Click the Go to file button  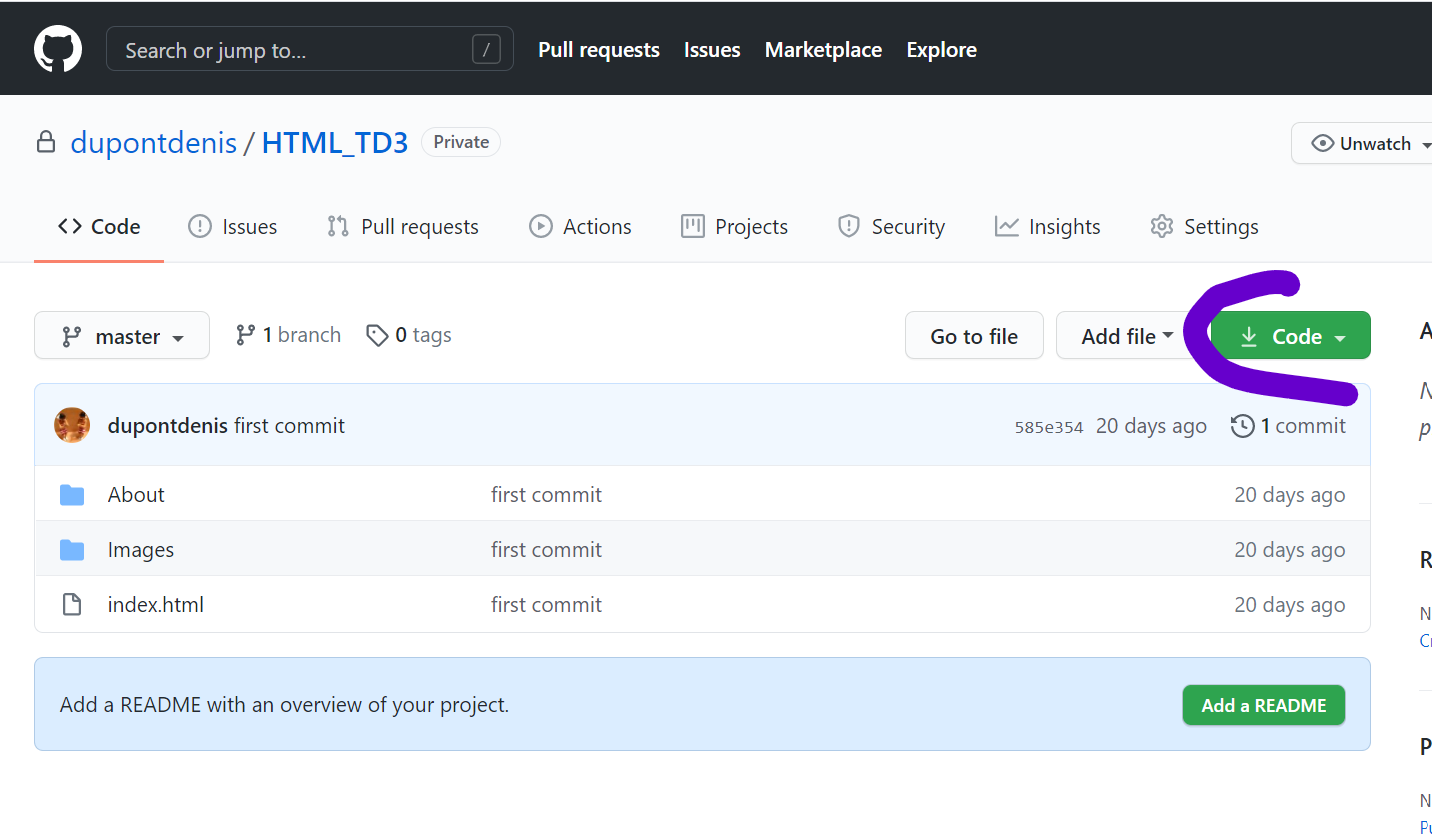(974, 336)
